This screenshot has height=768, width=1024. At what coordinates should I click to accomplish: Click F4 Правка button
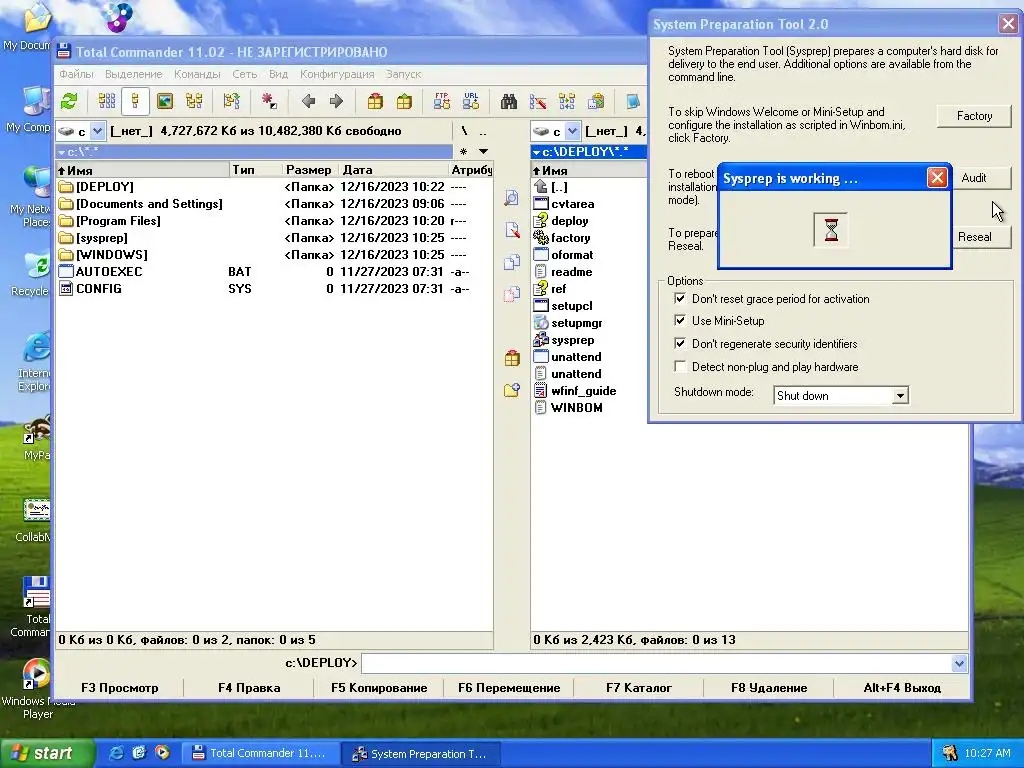(249, 688)
